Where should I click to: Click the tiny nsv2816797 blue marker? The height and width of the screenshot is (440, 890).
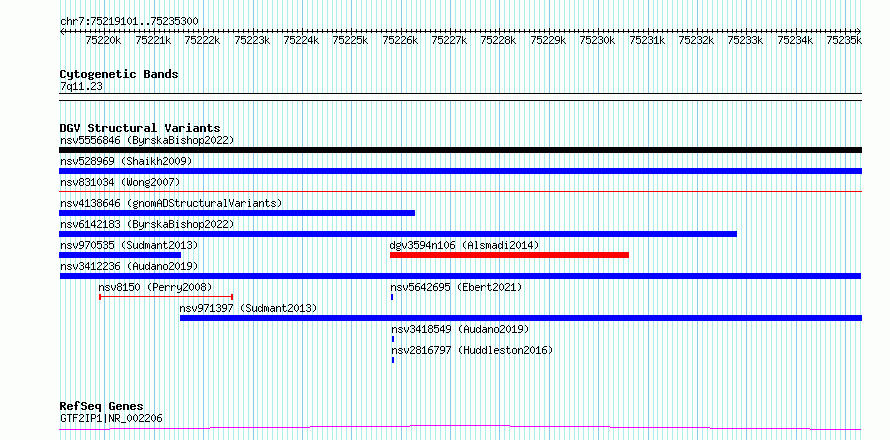393,360
